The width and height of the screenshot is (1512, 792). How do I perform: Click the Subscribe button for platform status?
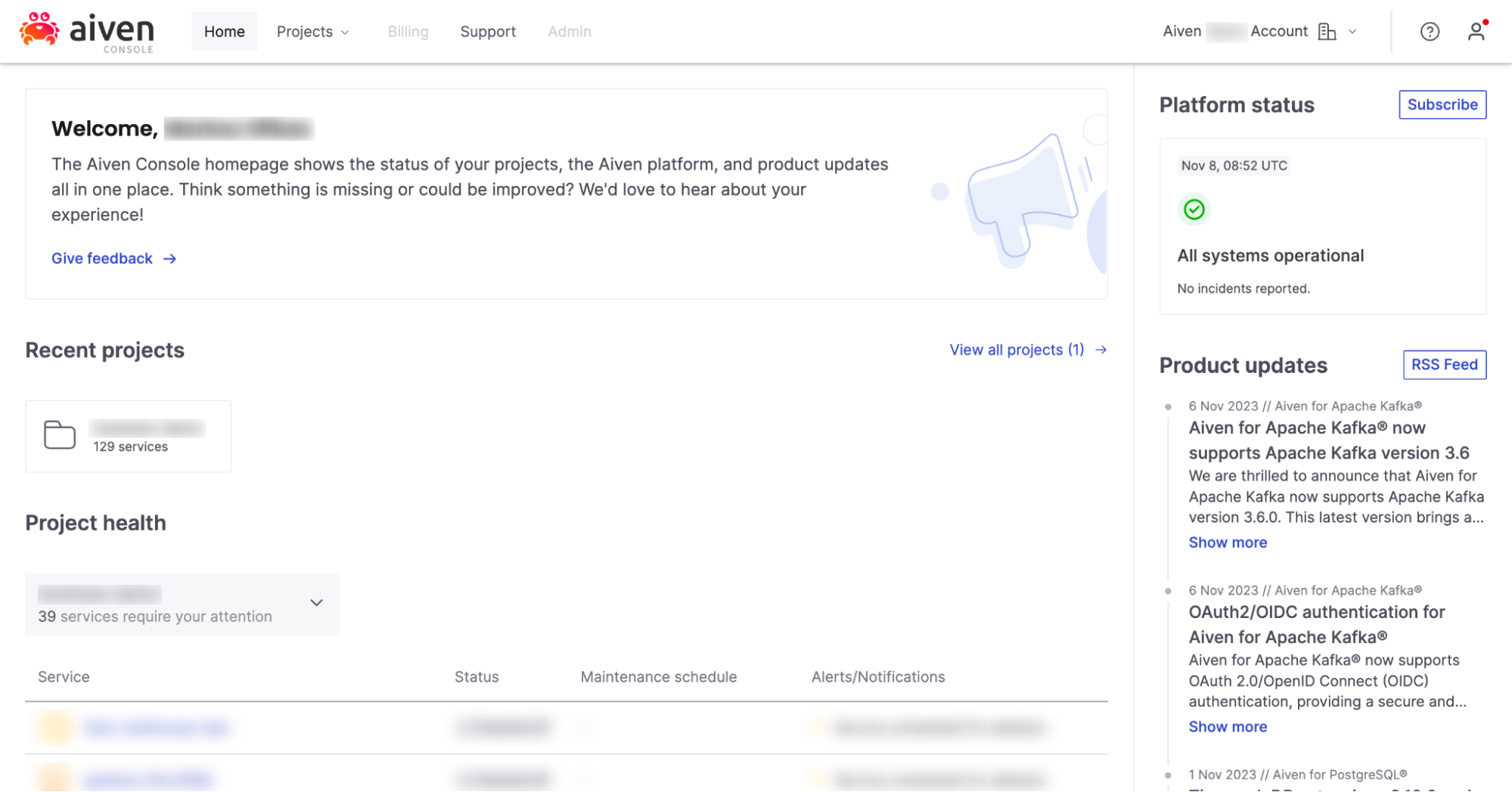(1442, 104)
